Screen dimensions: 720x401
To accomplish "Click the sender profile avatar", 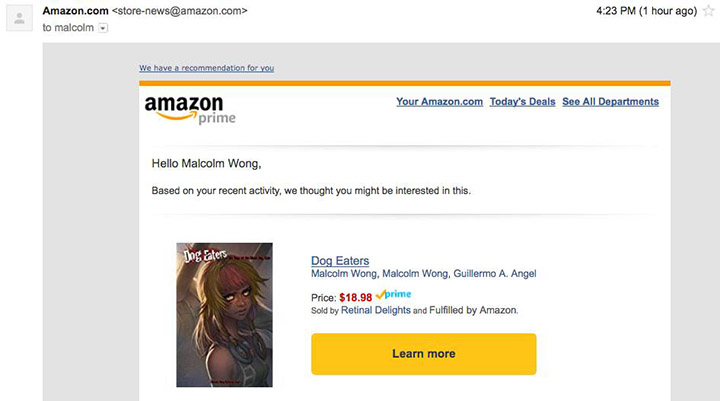I will pyautogui.click(x=18, y=20).
